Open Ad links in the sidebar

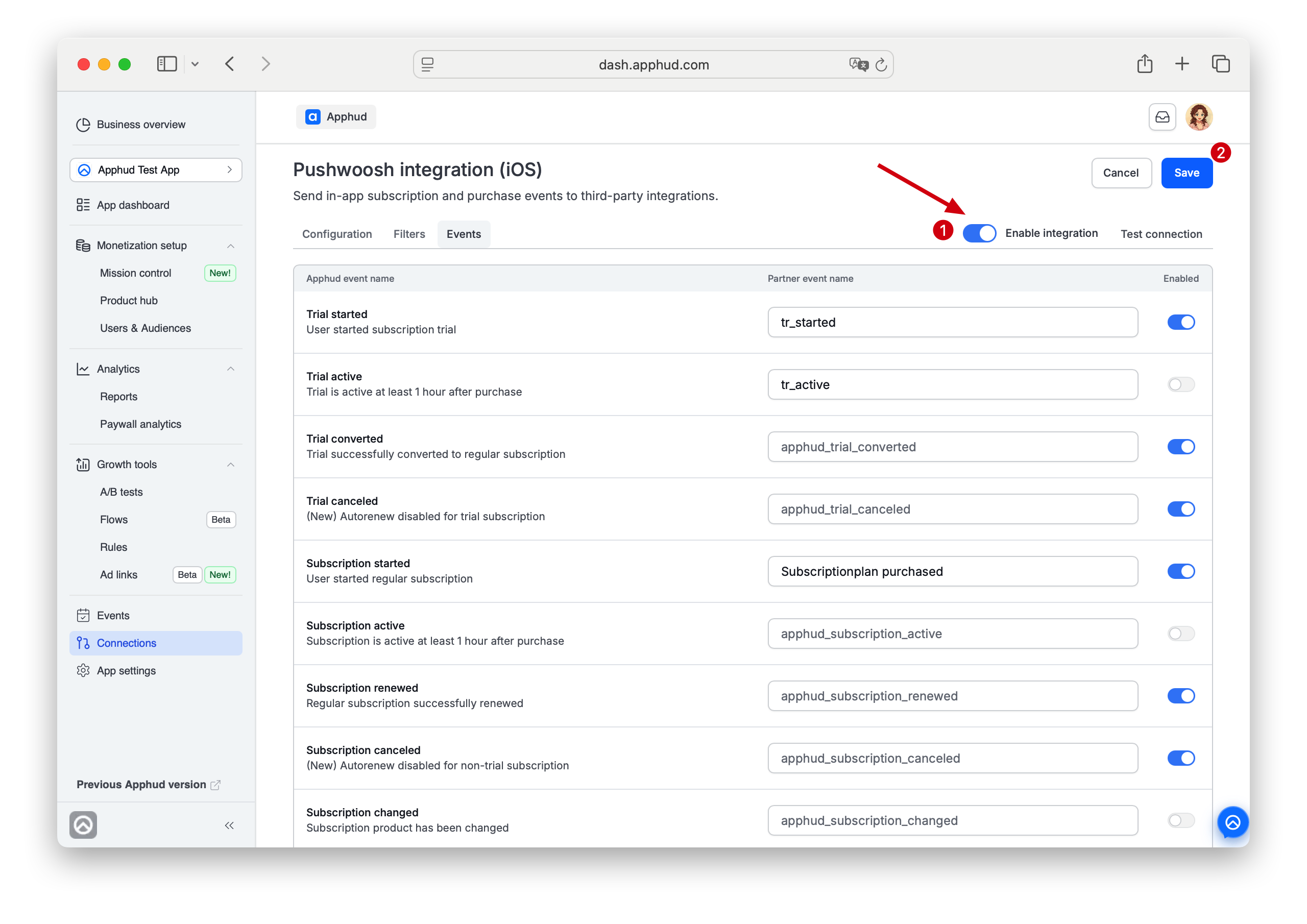click(x=118, y=574)
